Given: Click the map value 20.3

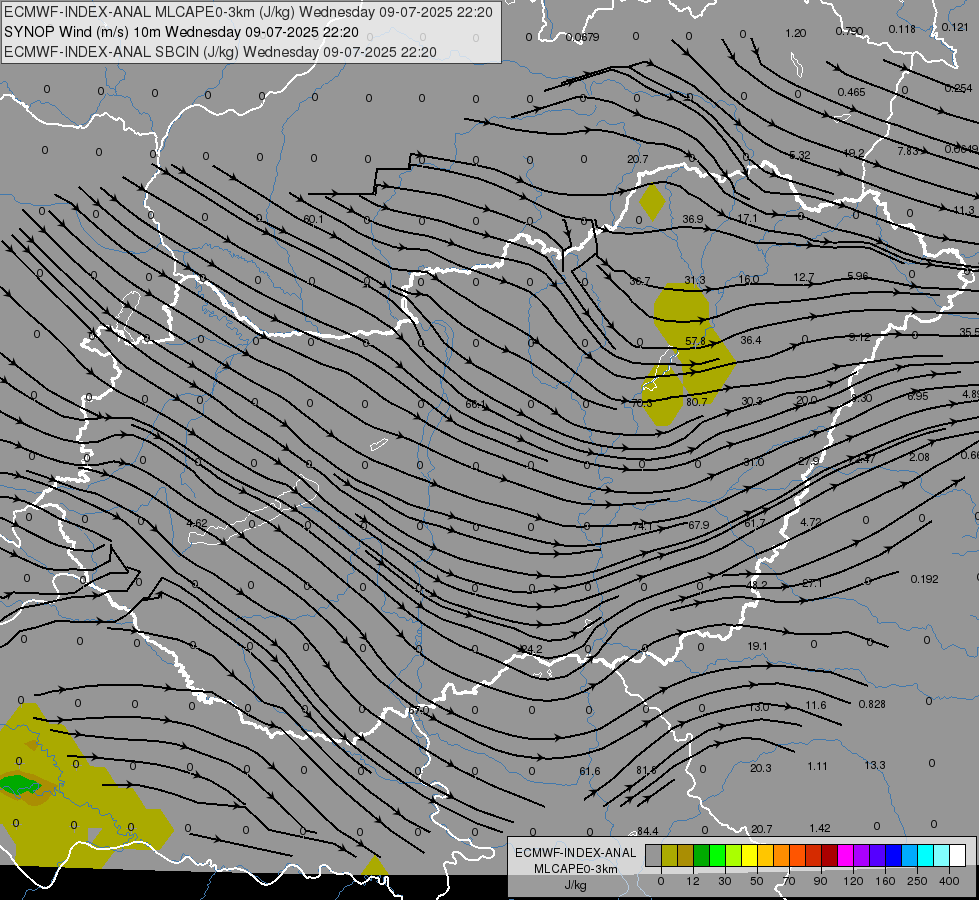Looking at the screenshot, I should coord(761,768).
